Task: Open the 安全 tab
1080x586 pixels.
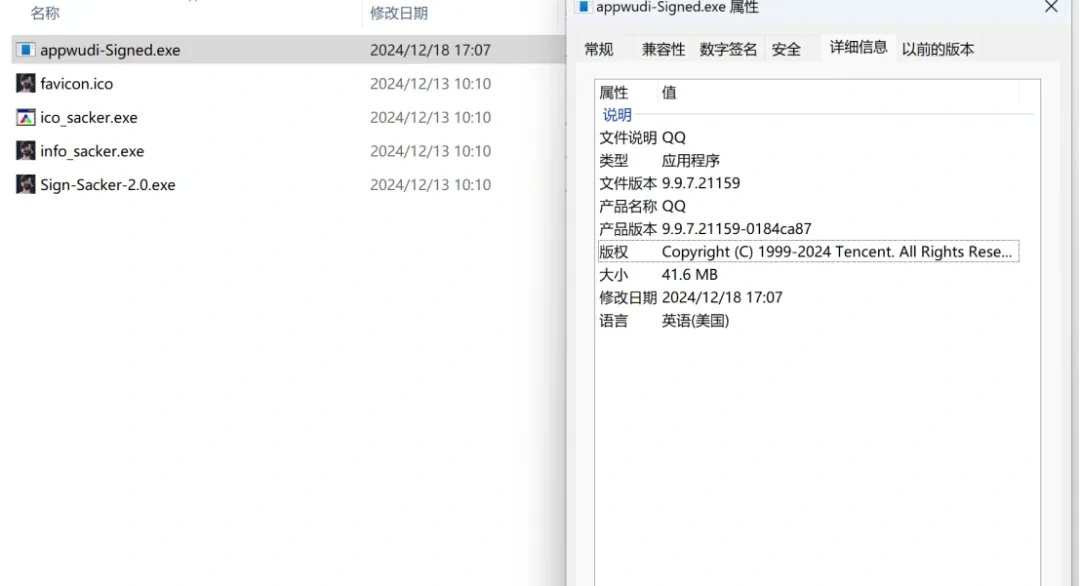Action: pos(786,49)
